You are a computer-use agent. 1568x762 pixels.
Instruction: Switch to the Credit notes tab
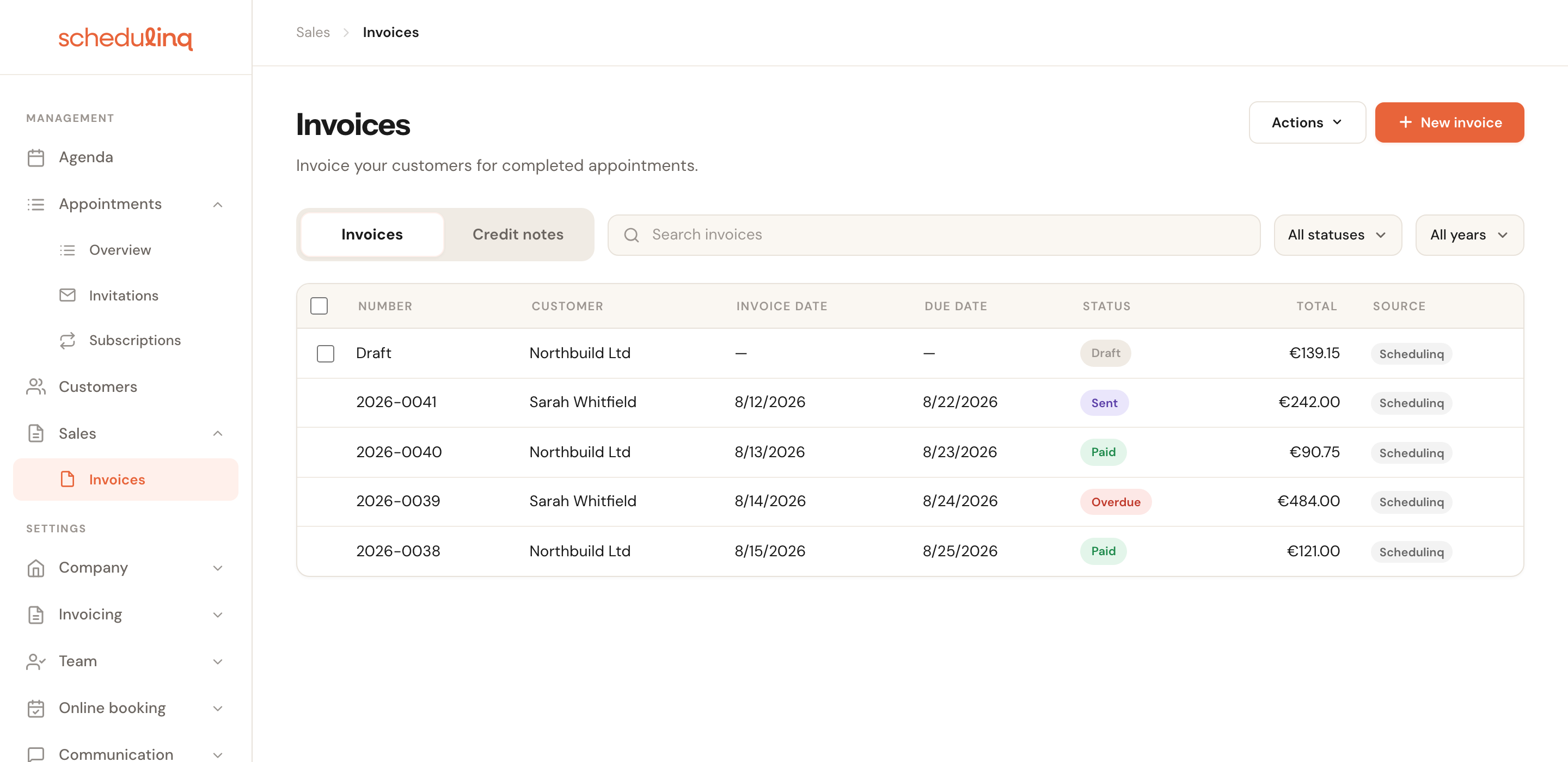click(x=518, y=235)
